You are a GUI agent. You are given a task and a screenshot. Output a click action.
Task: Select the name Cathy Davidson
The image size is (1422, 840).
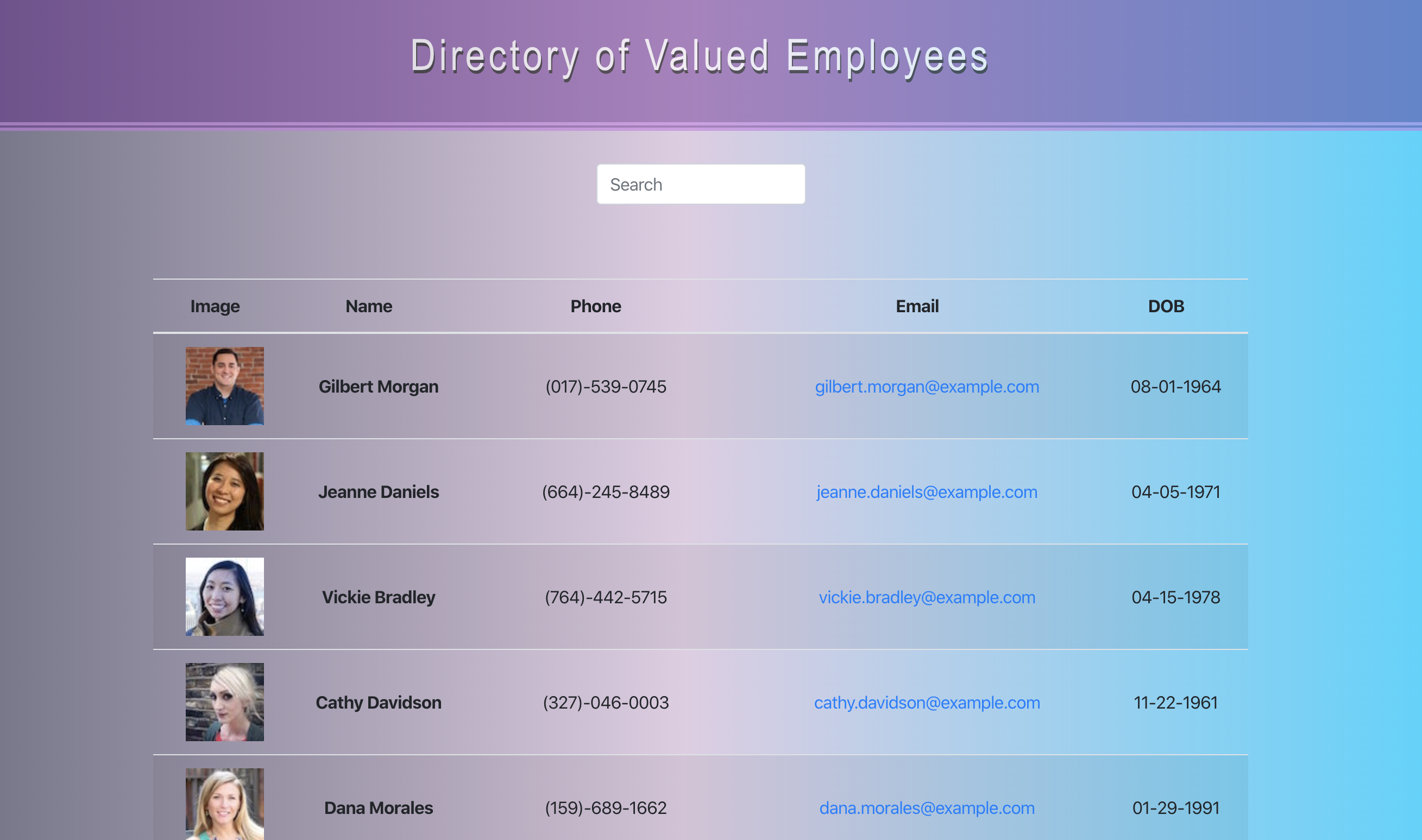[x=379, y=703]
